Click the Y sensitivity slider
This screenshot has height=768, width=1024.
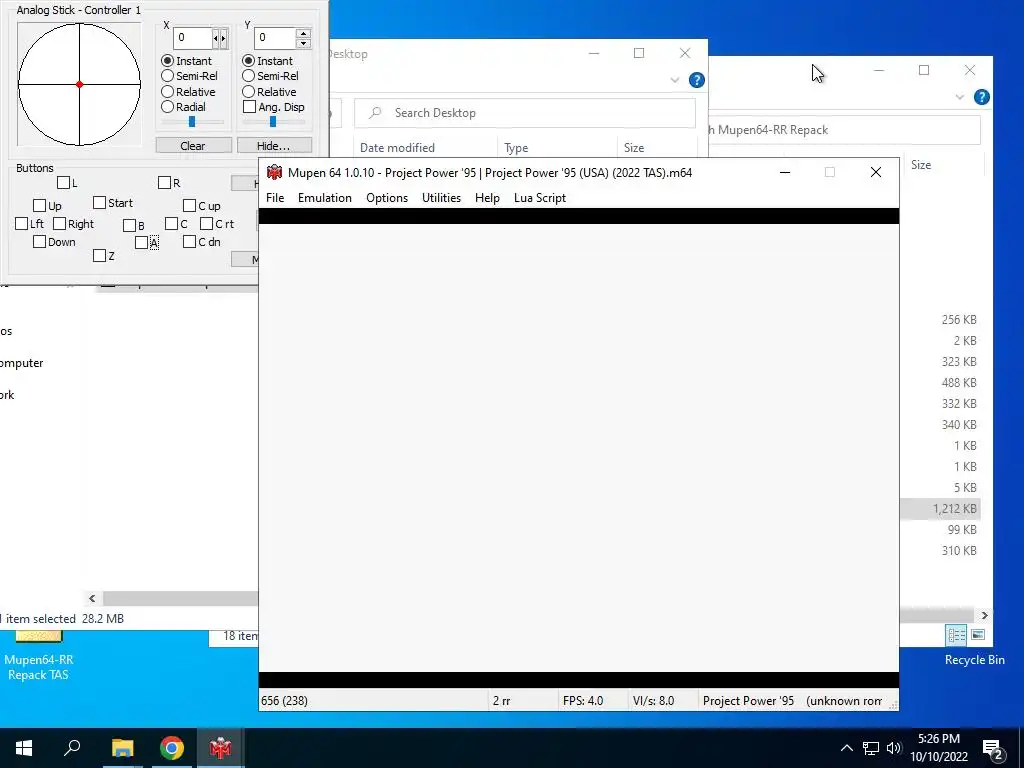pos(273,121)
